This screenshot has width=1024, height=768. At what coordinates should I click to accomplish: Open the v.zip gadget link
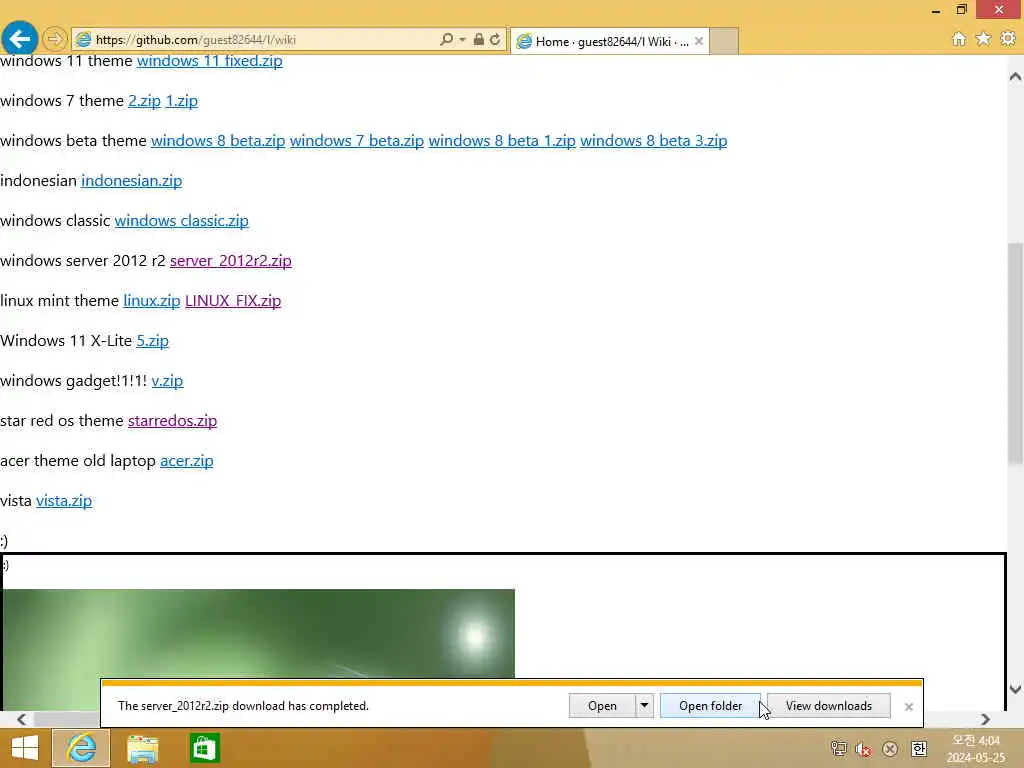tap(167, 381)
